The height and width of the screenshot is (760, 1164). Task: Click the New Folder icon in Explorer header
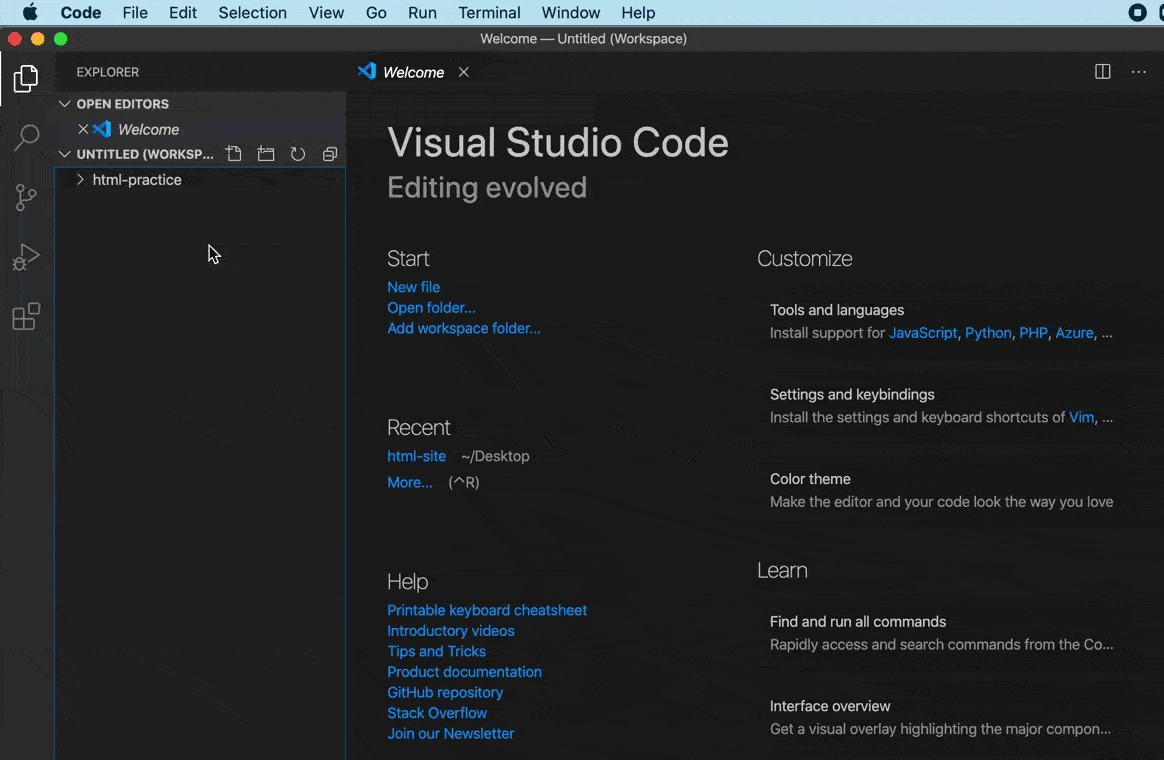point(266,153)
